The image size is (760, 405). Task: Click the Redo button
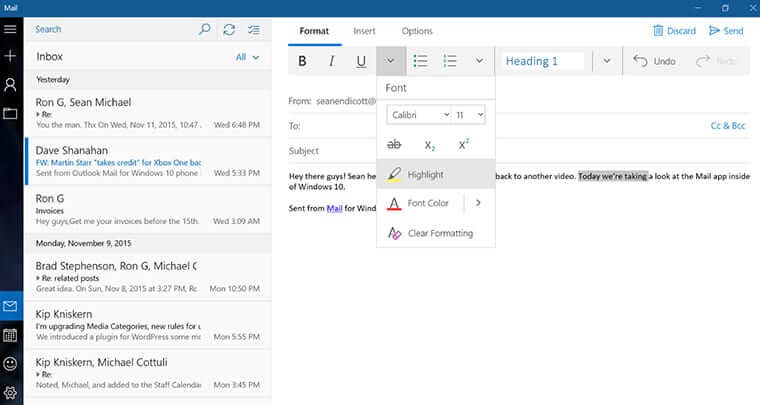(717, 61)
